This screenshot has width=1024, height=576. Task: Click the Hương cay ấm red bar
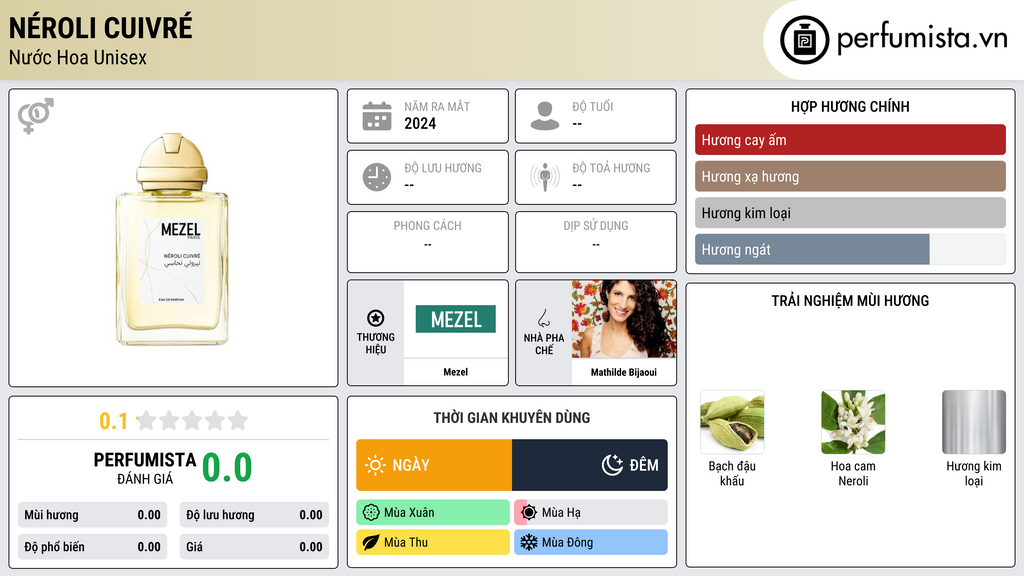point(850,140)
